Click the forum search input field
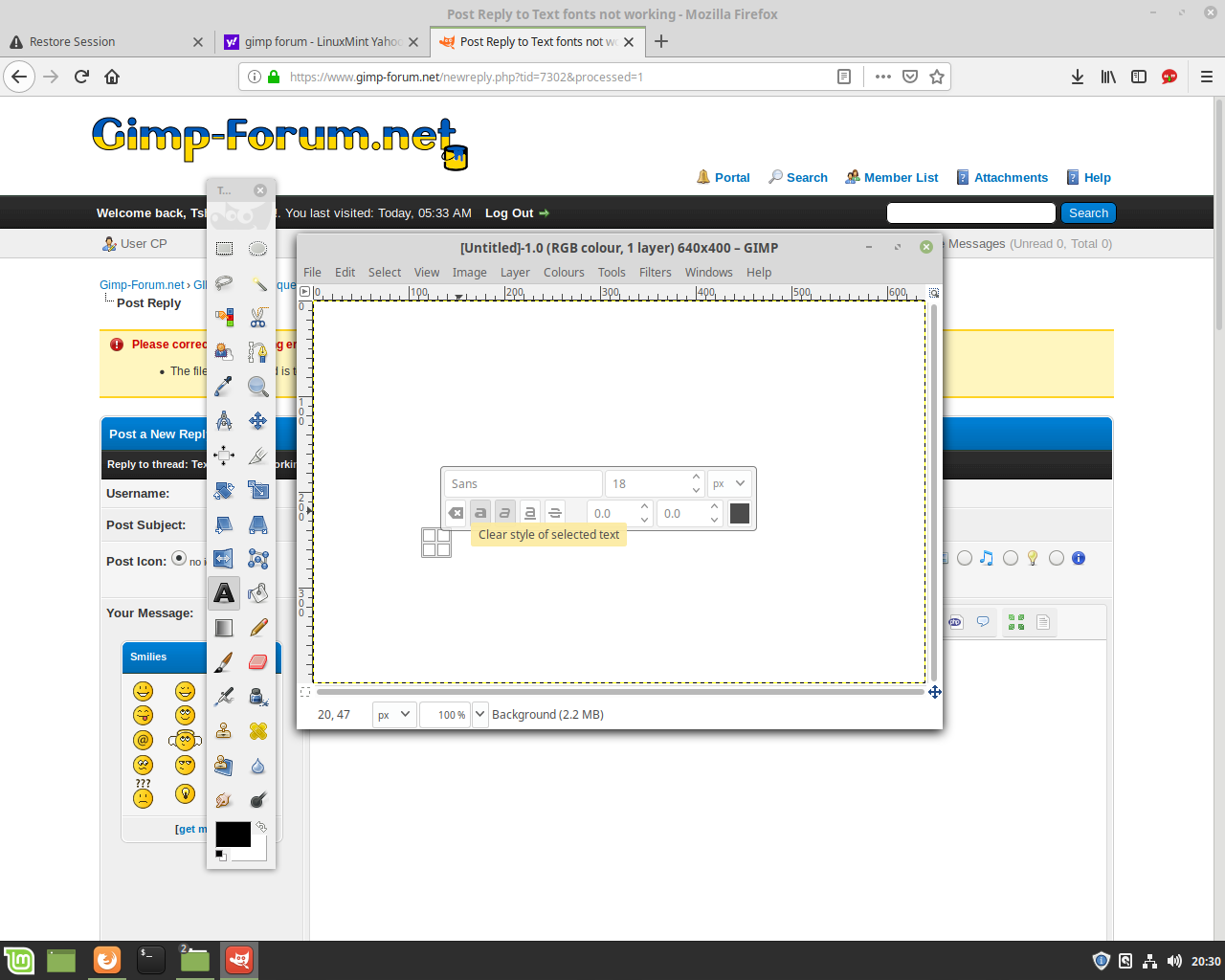Screen dimensions: 1225x980 point(971,213)
